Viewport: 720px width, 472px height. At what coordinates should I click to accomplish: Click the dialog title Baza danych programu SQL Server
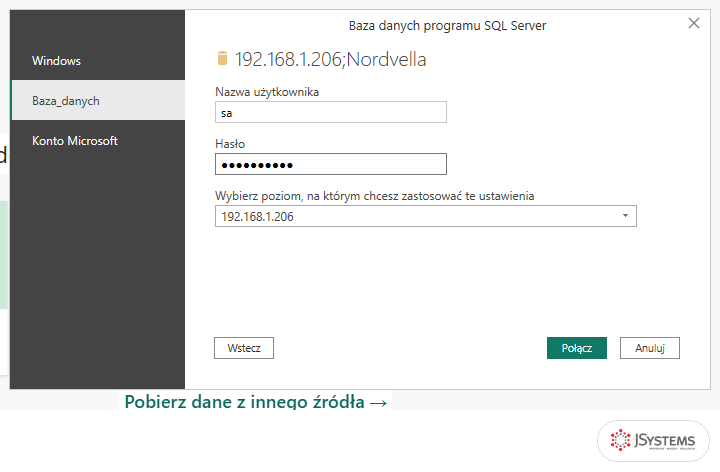(448, 26)
